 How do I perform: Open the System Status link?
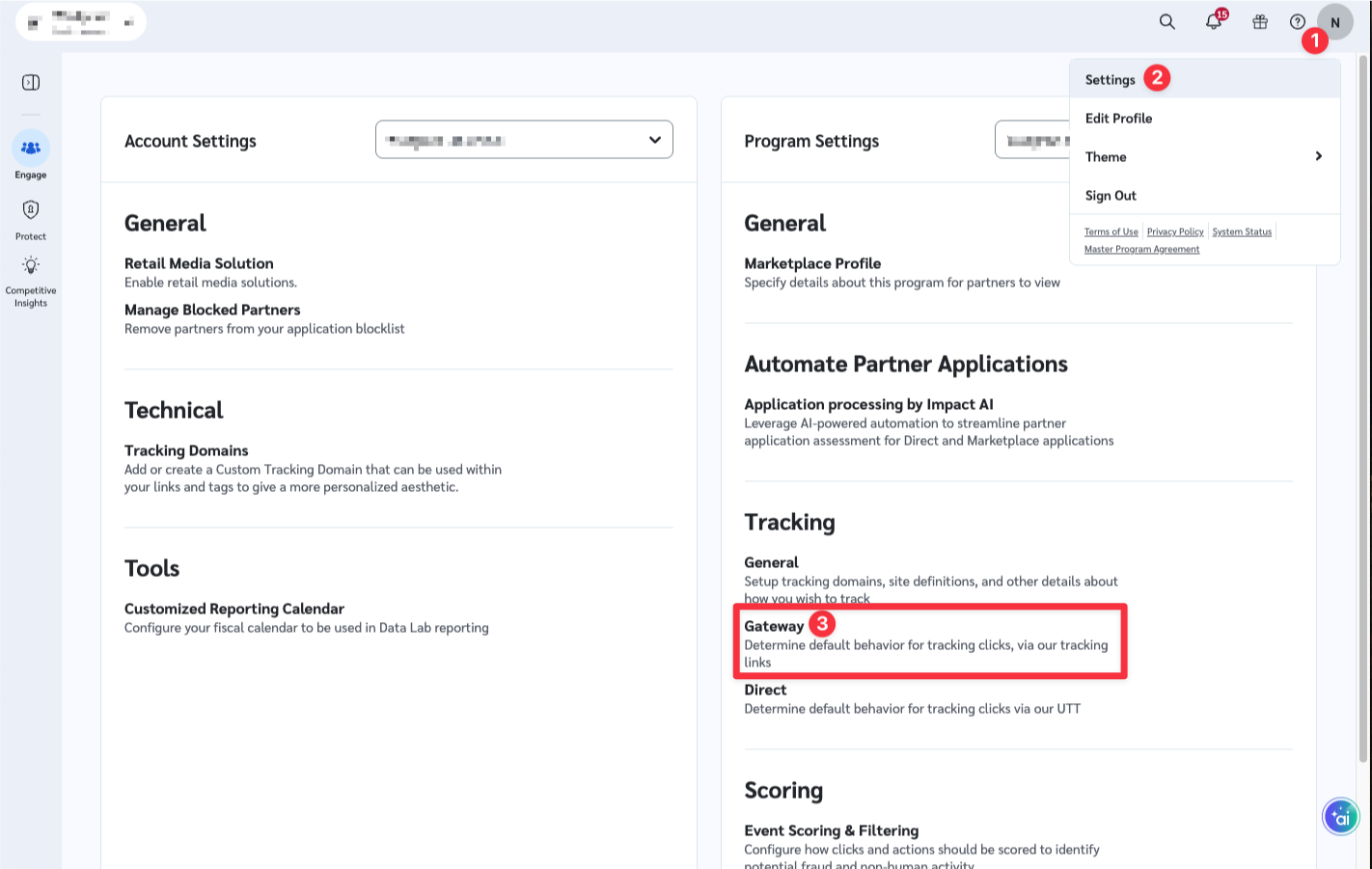tap(1242, 231)
